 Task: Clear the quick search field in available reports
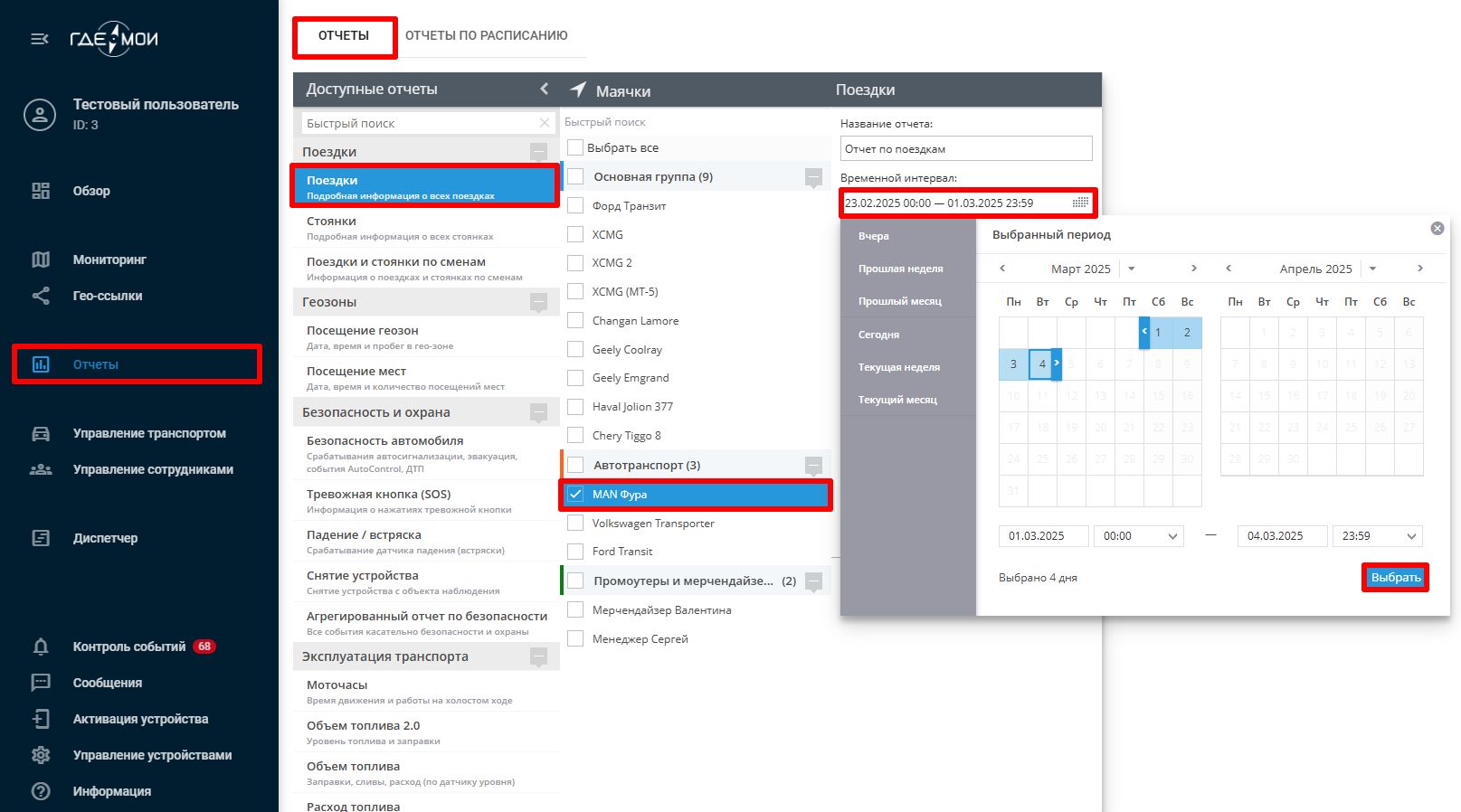coord(544,123)
